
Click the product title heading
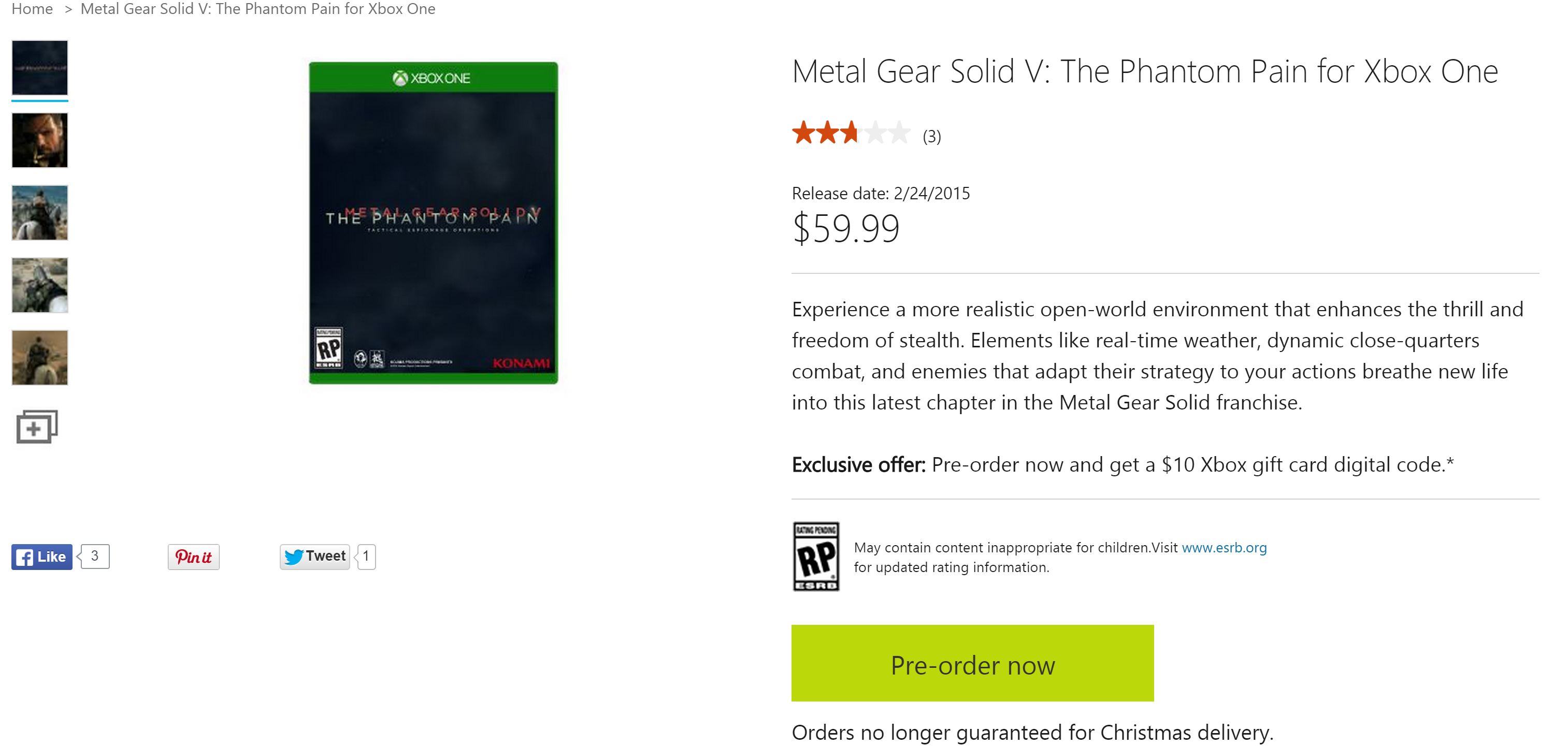coord(1144,71)
